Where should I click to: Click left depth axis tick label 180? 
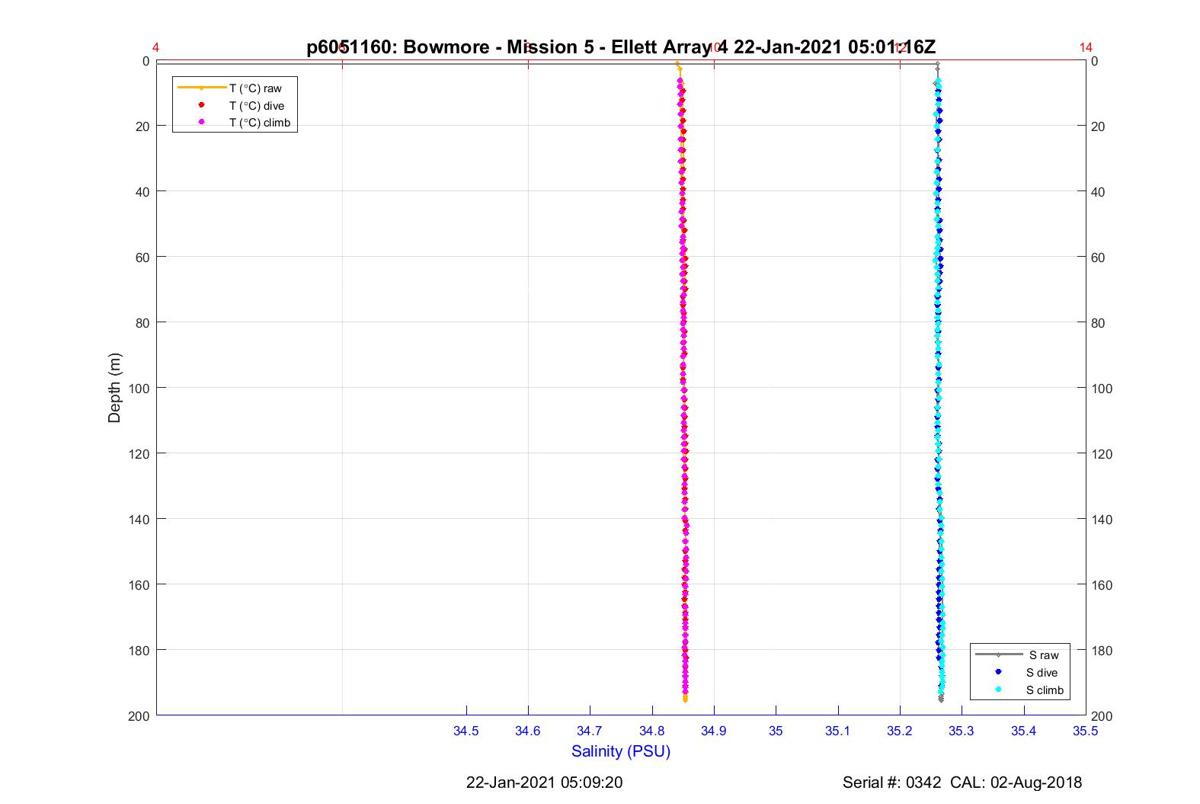(139, 650)
